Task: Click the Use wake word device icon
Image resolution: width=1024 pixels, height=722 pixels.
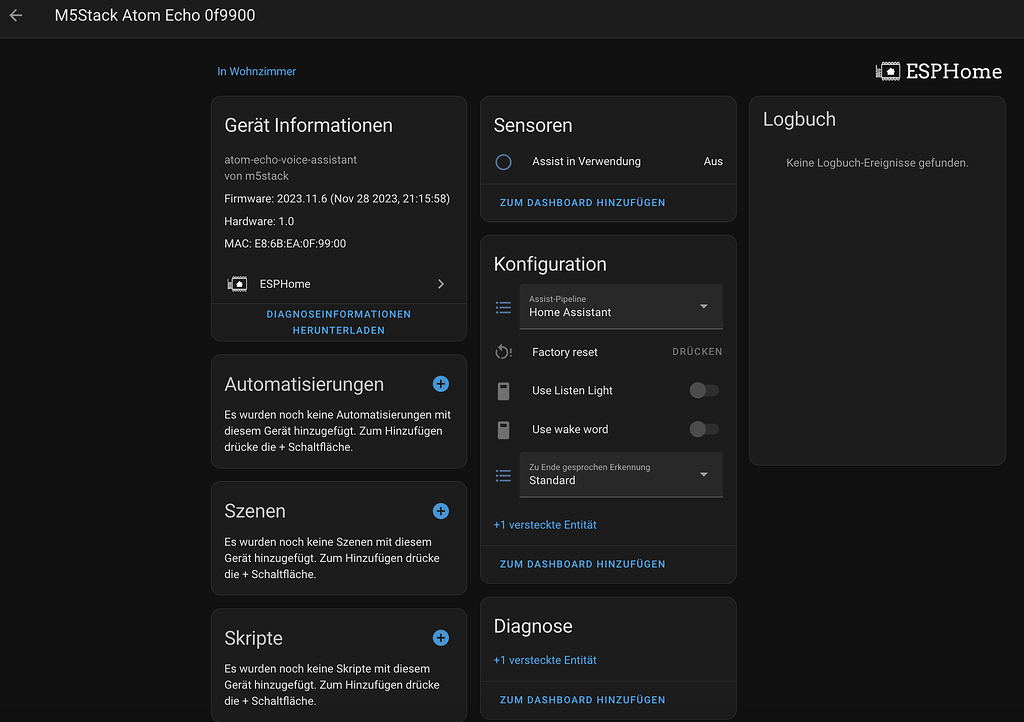Action: [504, 430]
